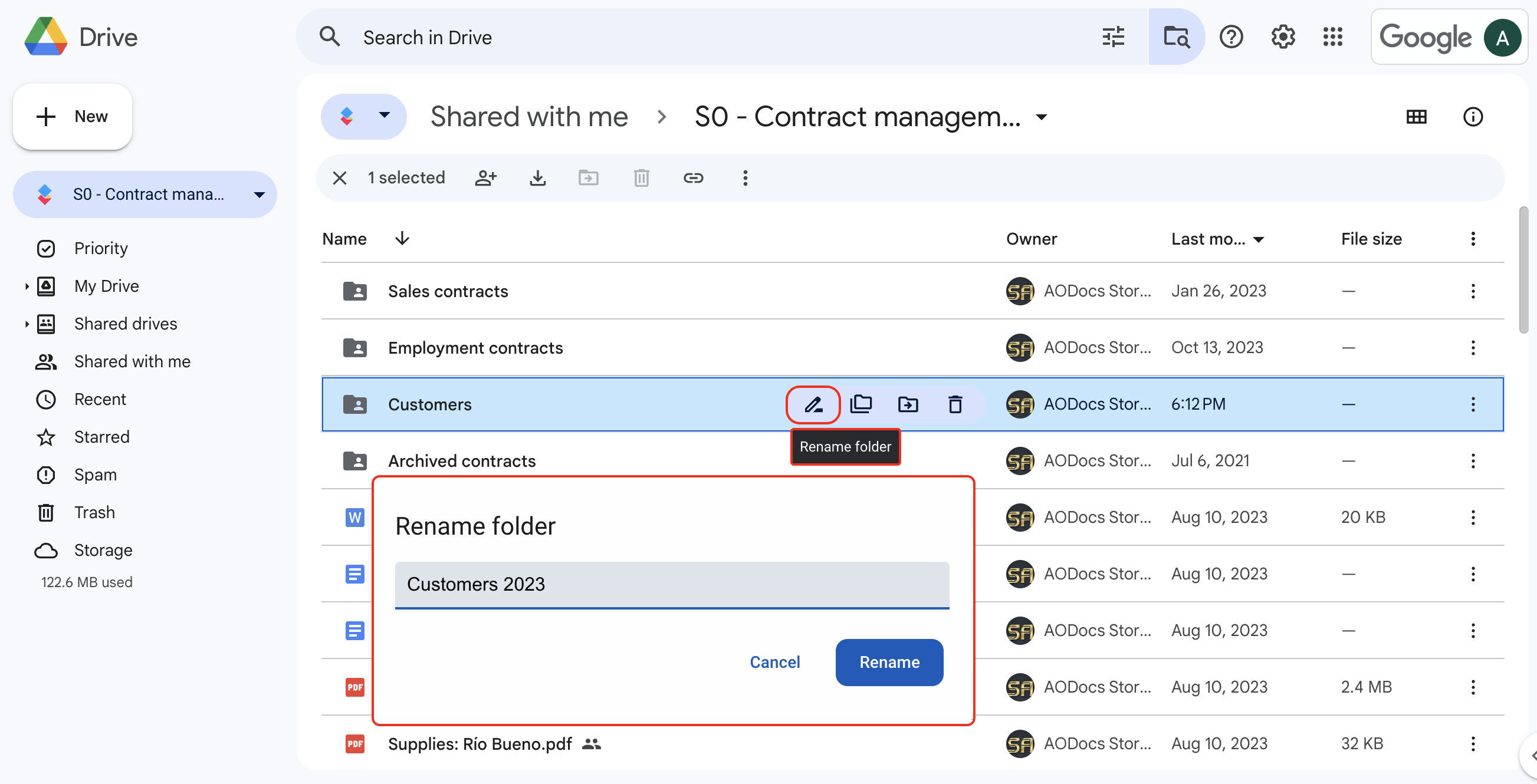
Task: Switch to grid layout view
Action: tap(1416, 117)
